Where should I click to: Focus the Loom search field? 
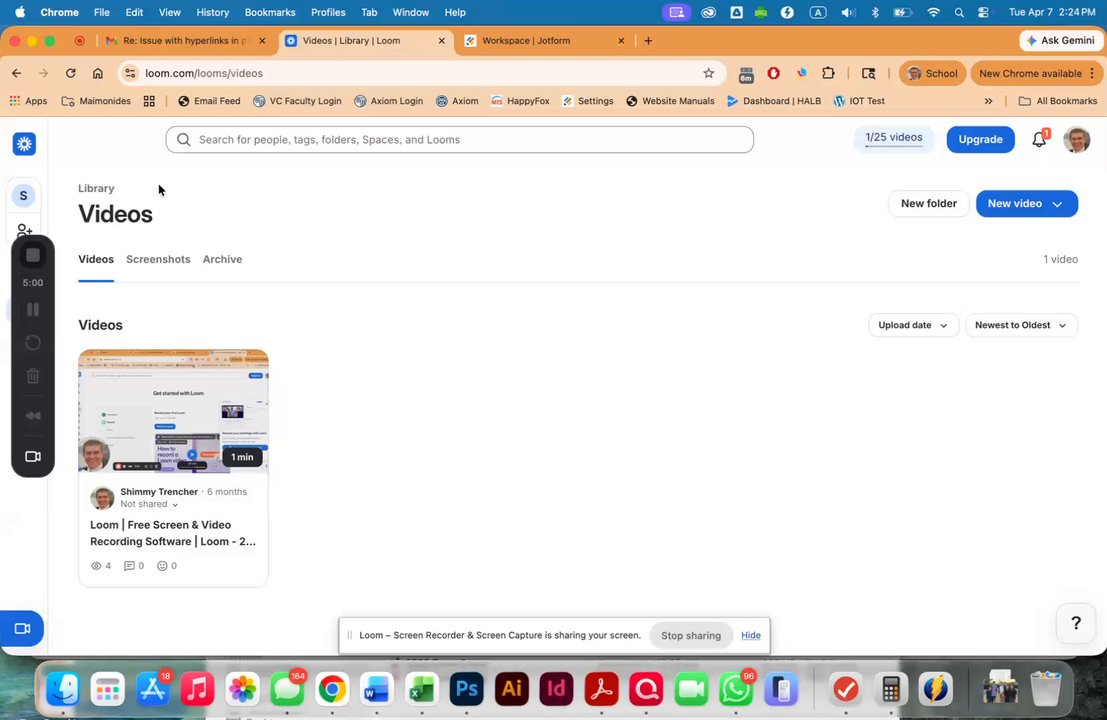pyautogui.click(x=460, y=140)
